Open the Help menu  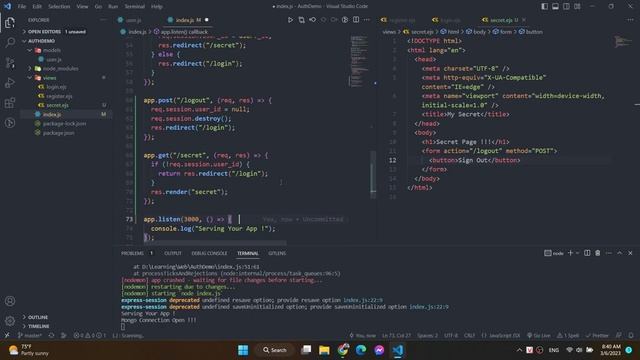tap(157, 7)
